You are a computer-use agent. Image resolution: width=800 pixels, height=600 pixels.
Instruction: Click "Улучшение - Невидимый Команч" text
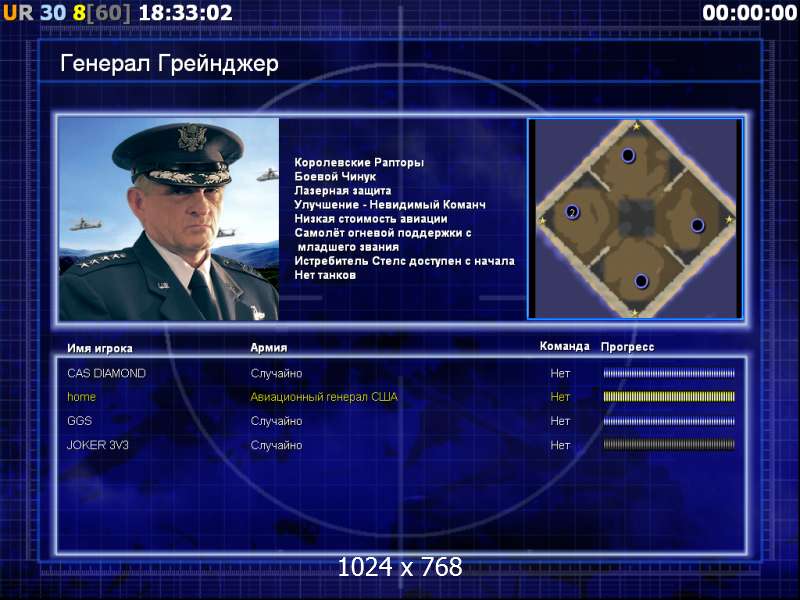[390, 205]
